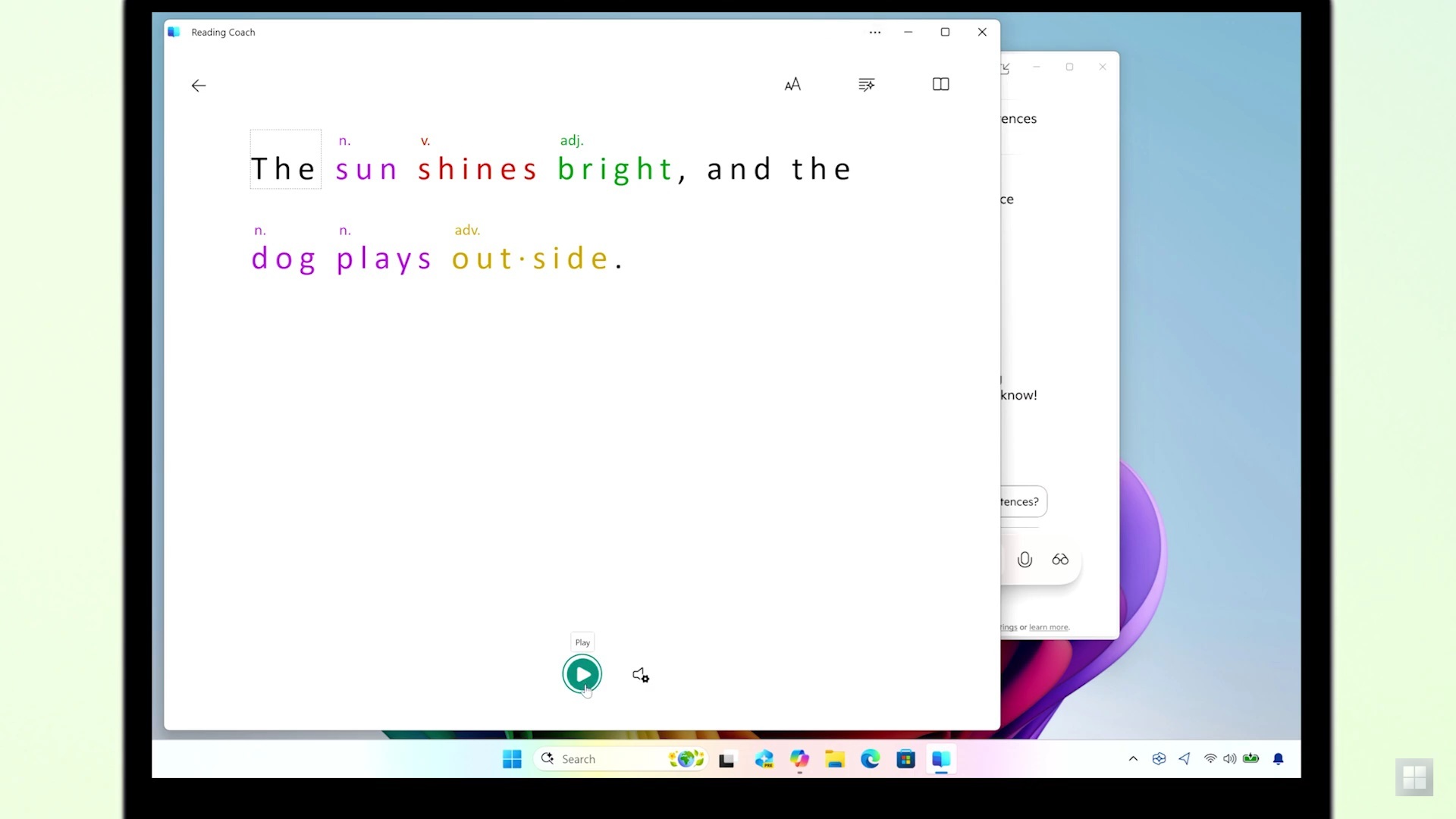Click the taskbar Search box
Viewport: 1456px width, 819px height.
click(x=621, y=759)
